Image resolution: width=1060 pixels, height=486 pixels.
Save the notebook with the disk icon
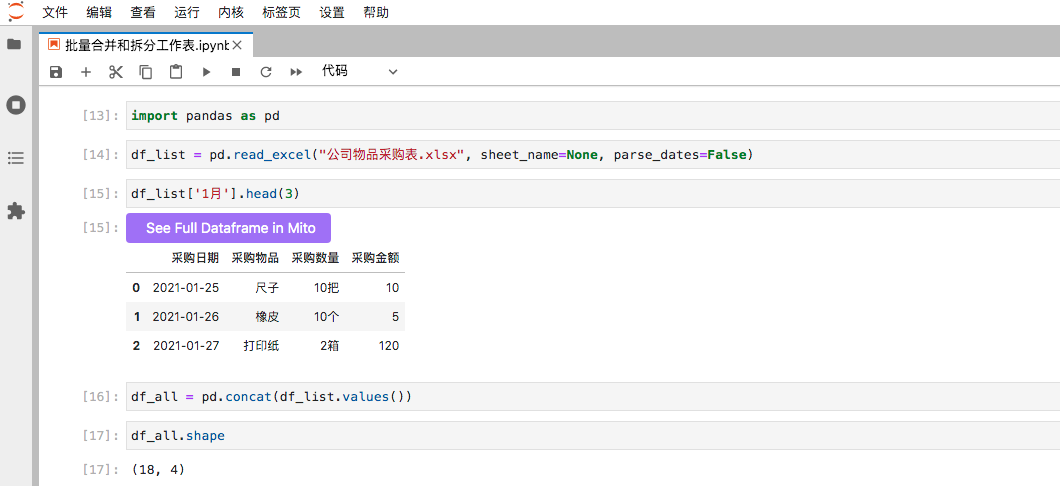pyautogui.click(x=56, y=72)
